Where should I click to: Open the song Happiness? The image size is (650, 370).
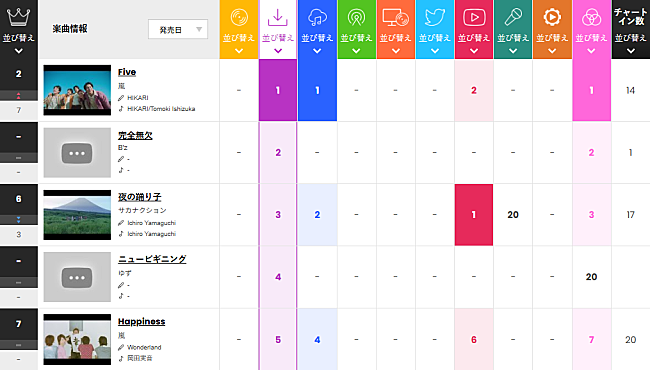[141, 322]
